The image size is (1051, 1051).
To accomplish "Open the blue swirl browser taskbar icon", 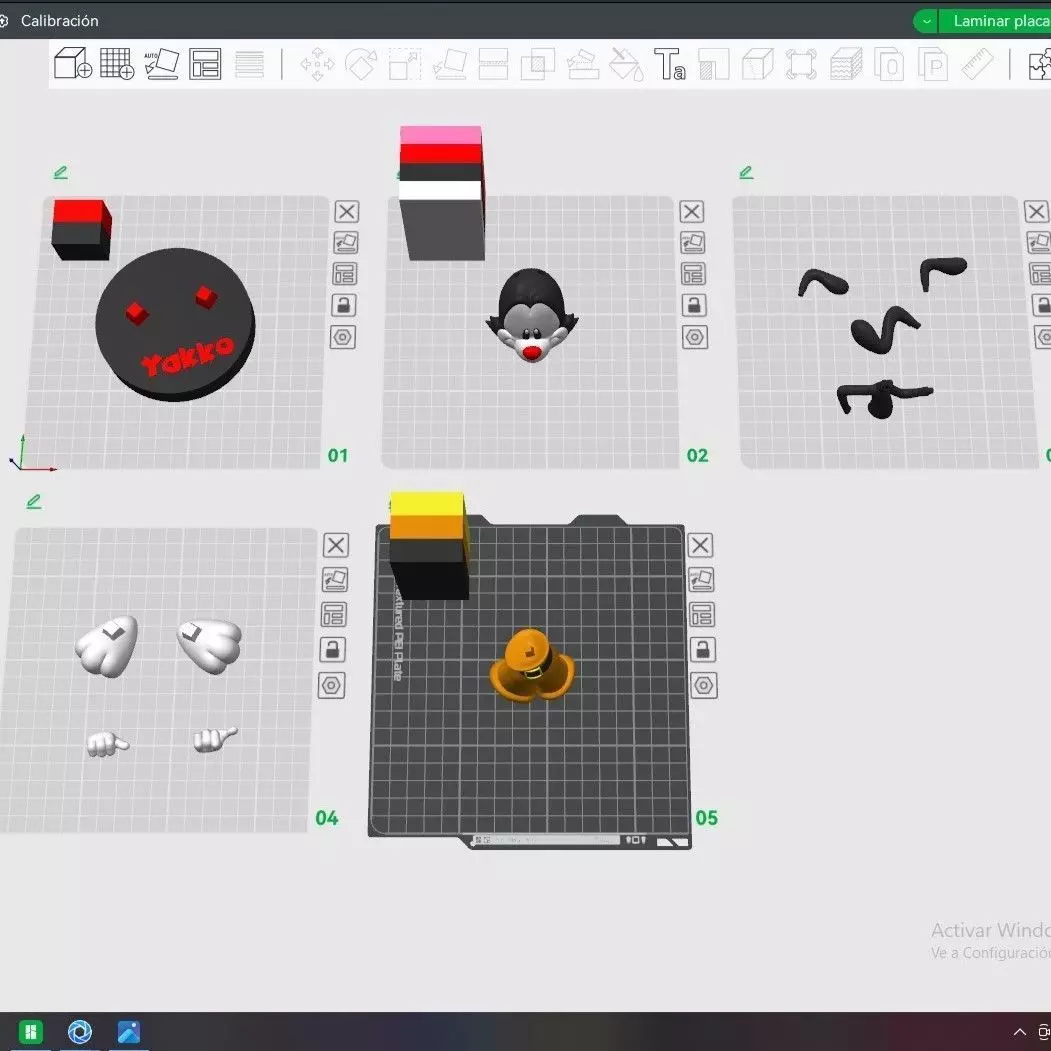I will click(80, 1031).
